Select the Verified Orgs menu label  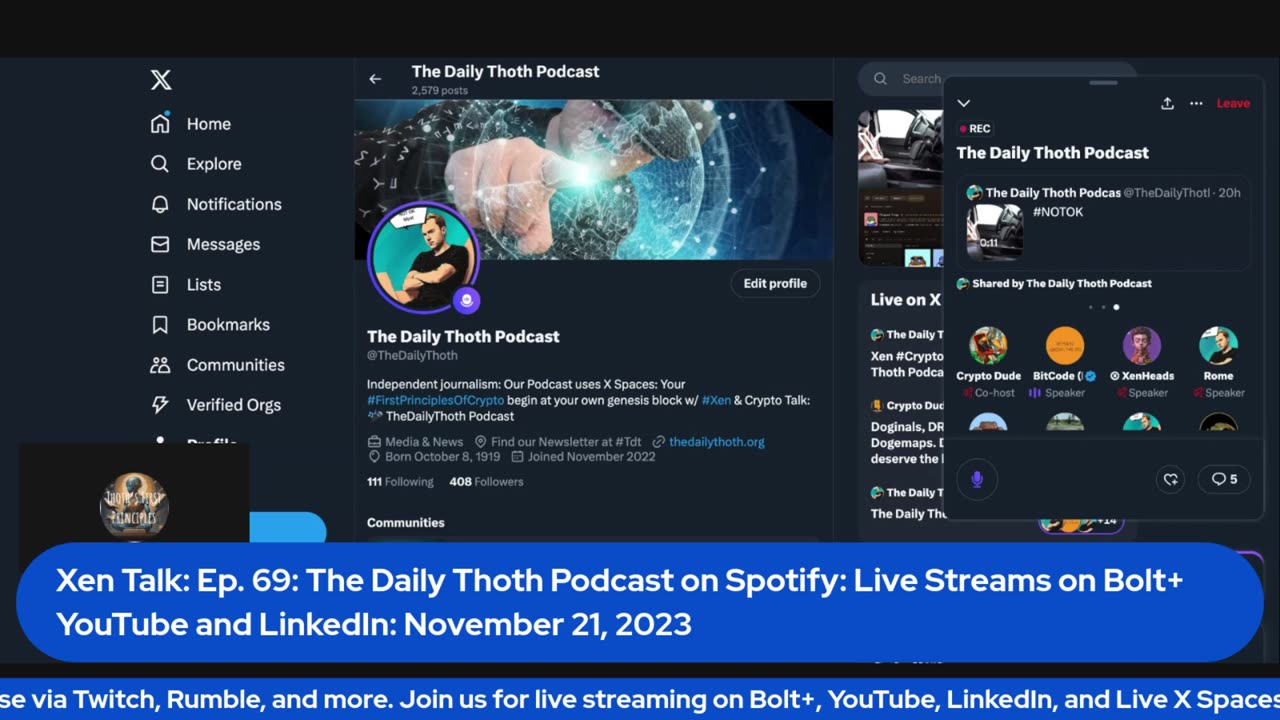[234, 405]
